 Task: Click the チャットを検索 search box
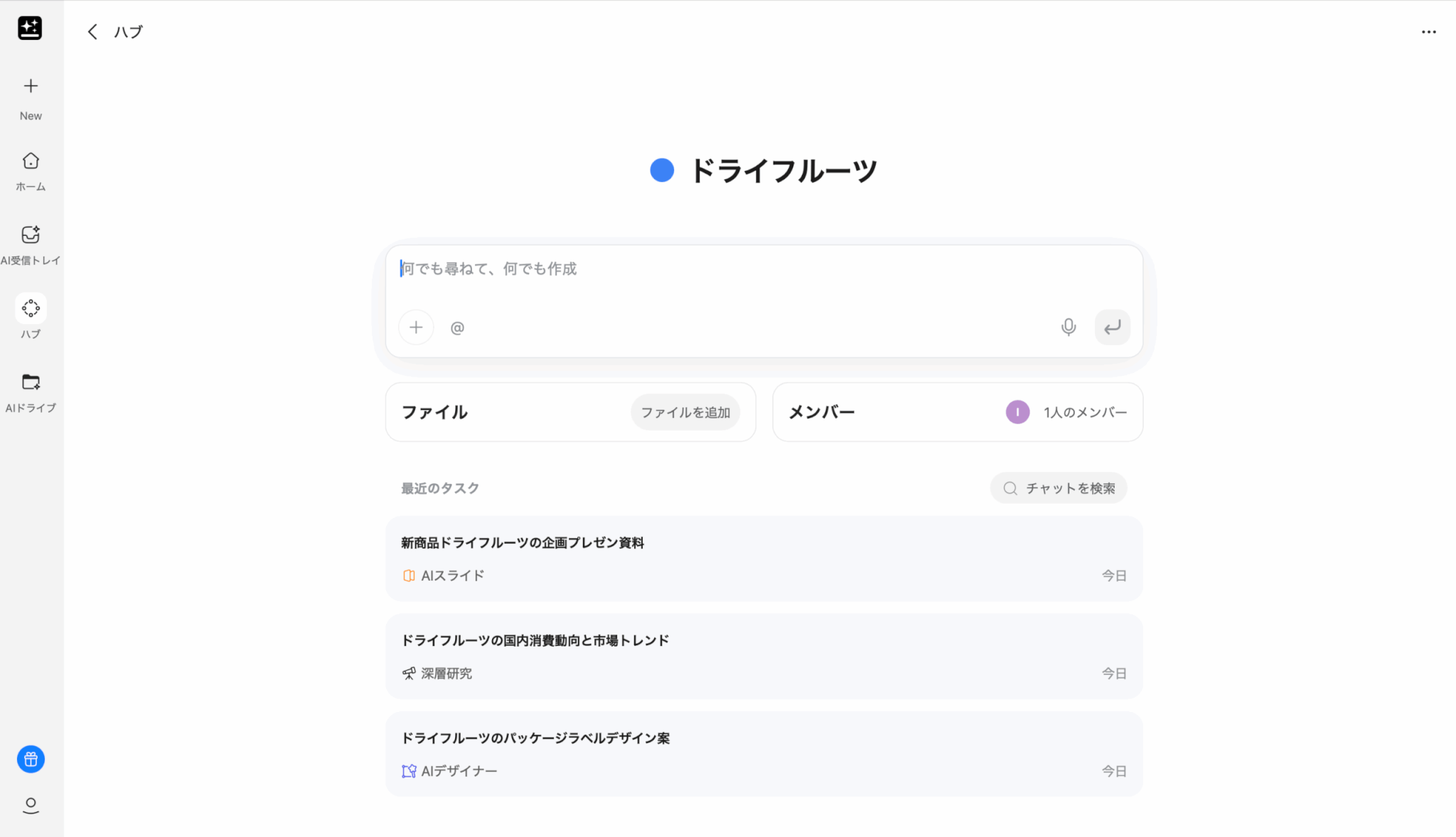click(1059, 488)
